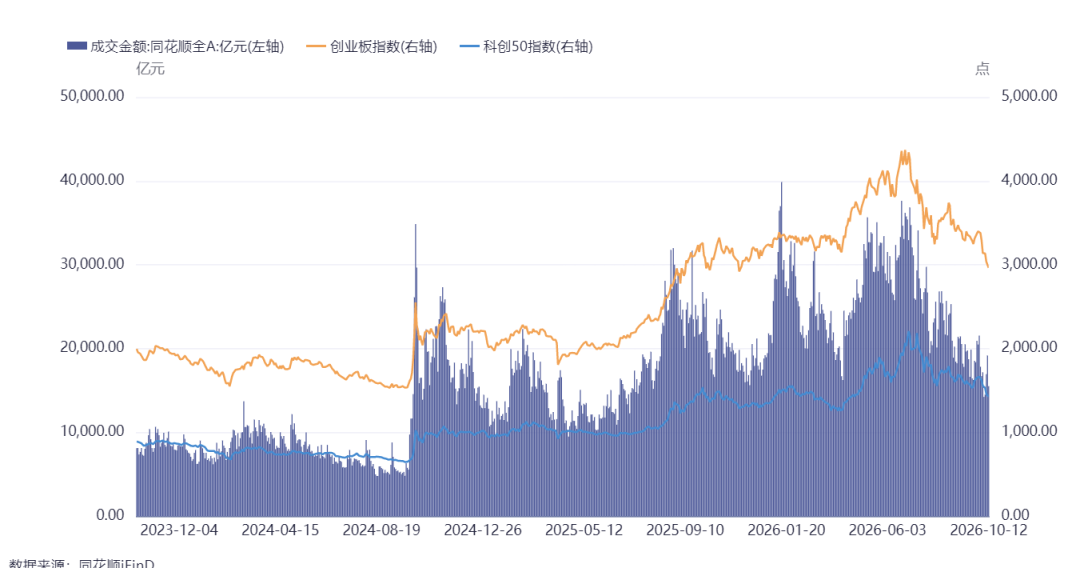Toggle the 创业板指数(右轴) legend entry

tap(372, 46)
